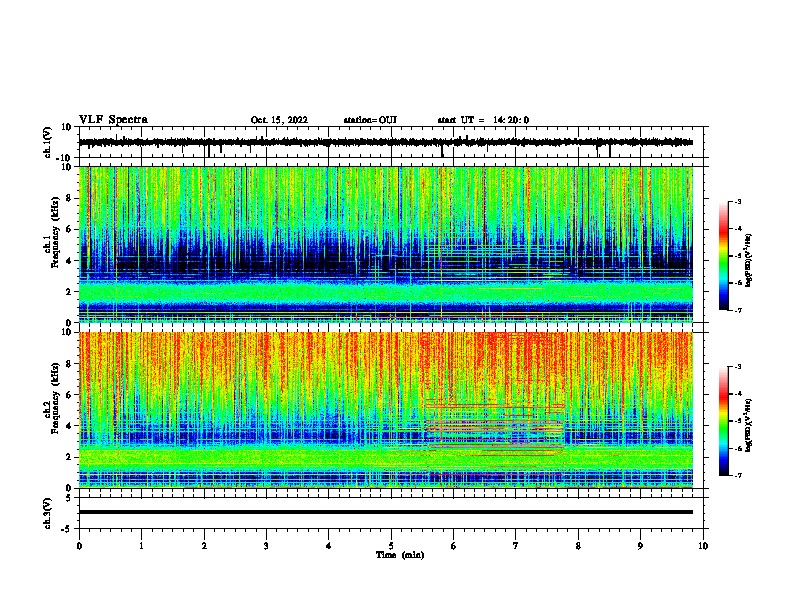Click the "5" tick on ch.3(V) axis

click(69, 498)
